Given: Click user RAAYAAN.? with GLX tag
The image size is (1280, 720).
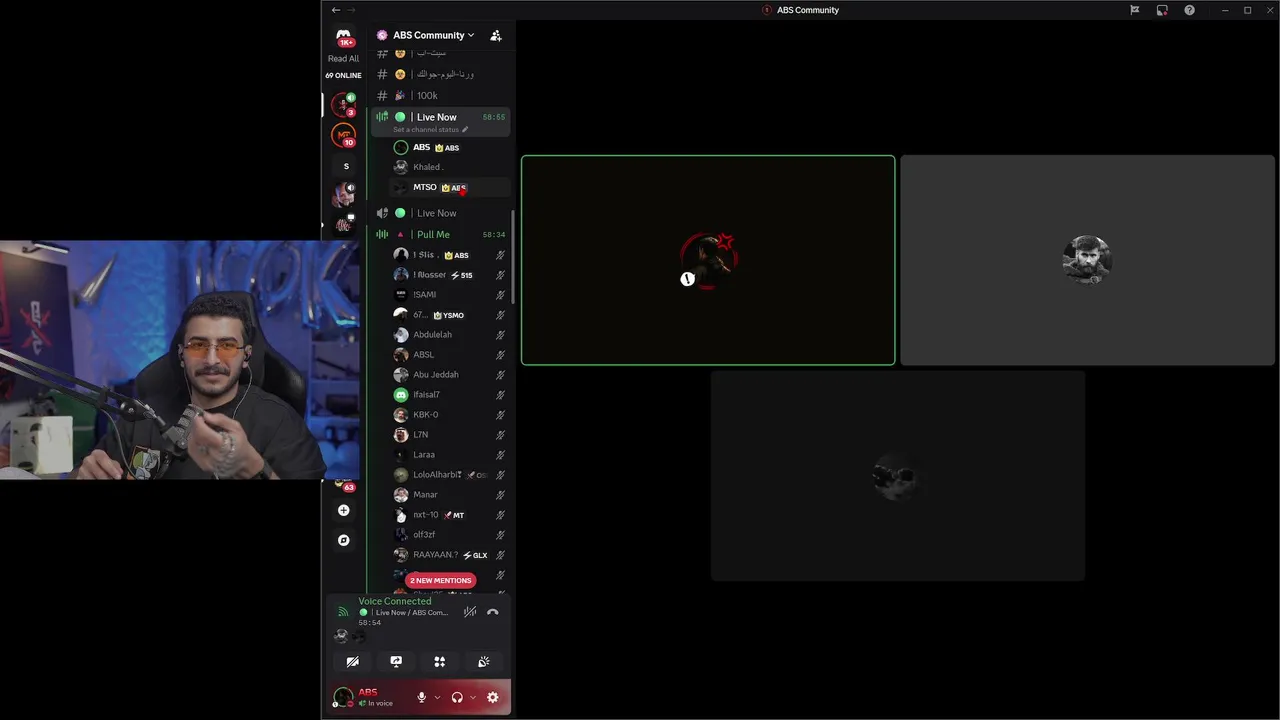Looking at the screenshot, I should coord(449,555).
